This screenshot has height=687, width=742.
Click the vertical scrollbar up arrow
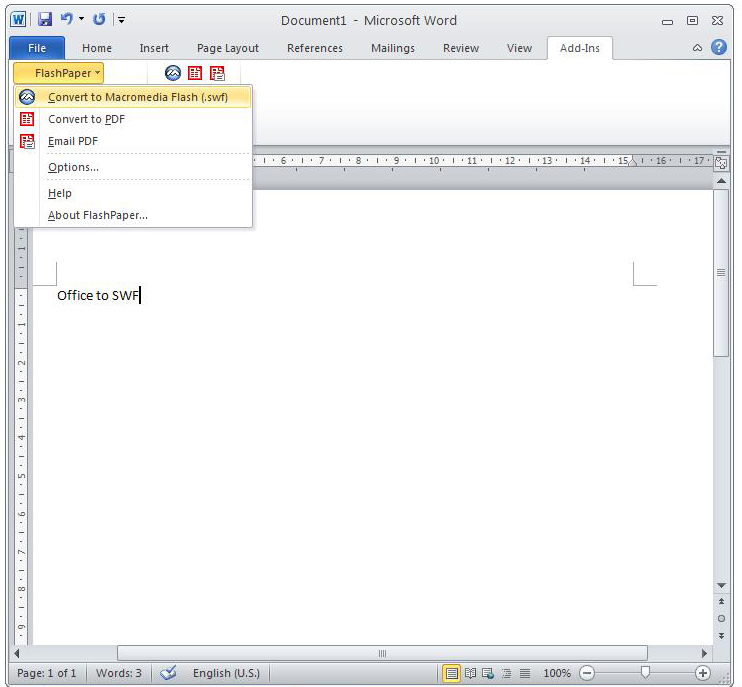click(721, 181)
